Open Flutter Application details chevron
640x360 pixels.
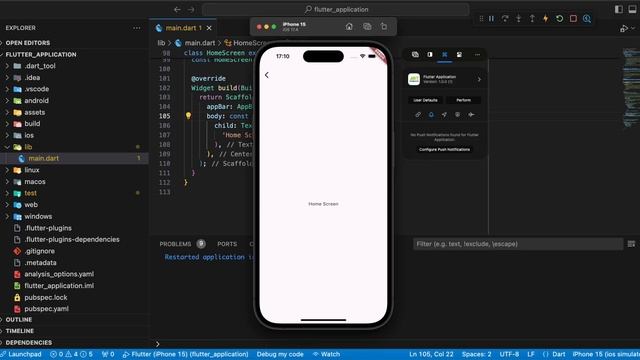pos(479,79)
